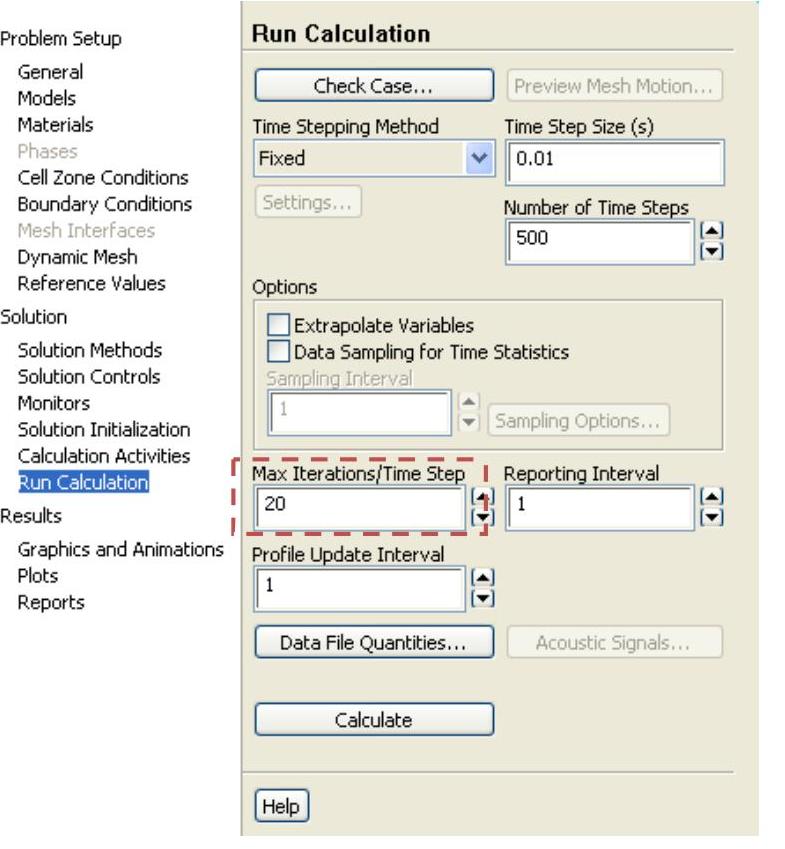785x849 pixels.
Task: Click the Time Step Size field
Action: [613, 160]
